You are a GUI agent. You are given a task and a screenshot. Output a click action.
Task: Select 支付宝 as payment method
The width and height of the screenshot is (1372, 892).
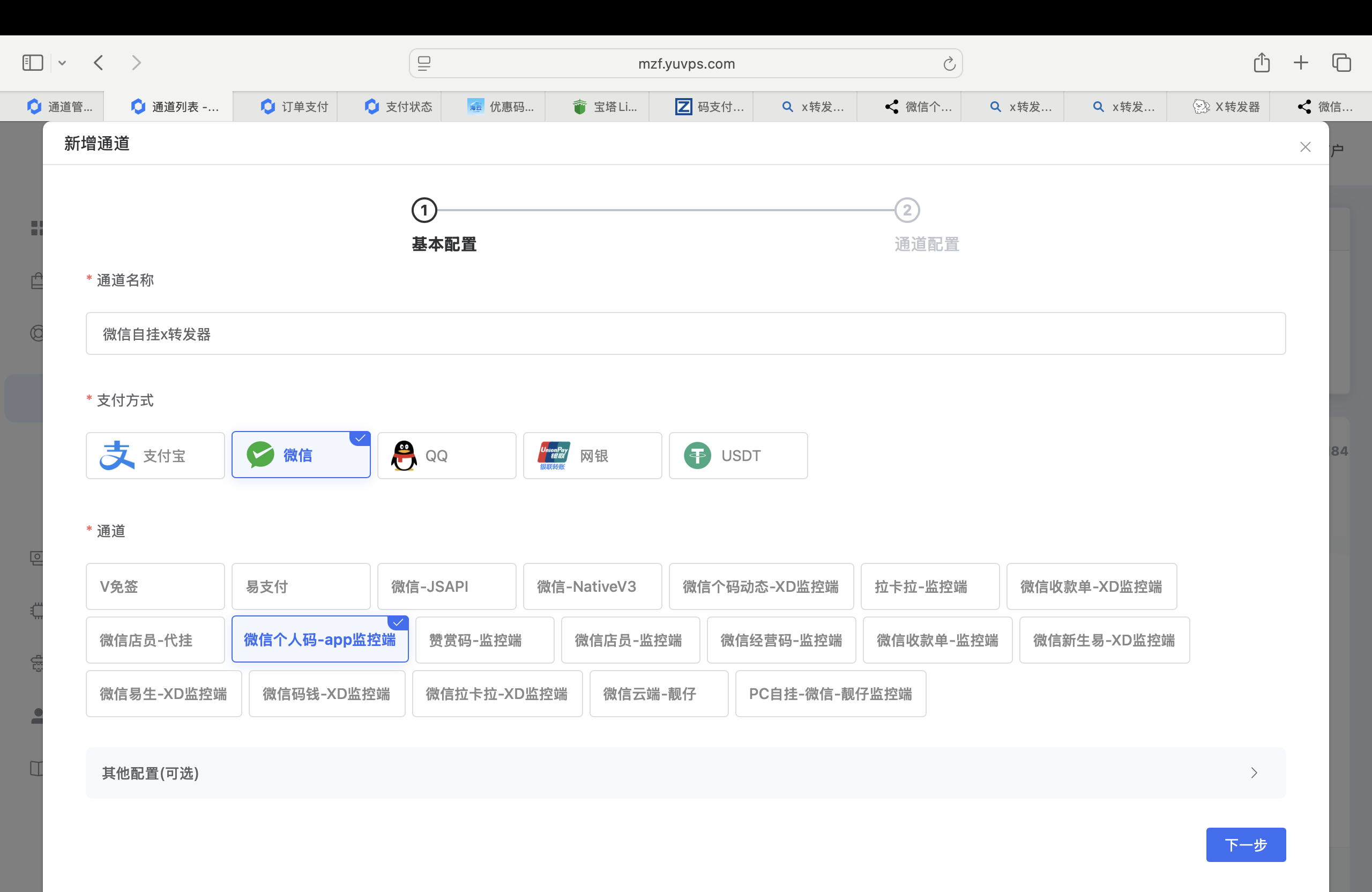tap(155, 456)
